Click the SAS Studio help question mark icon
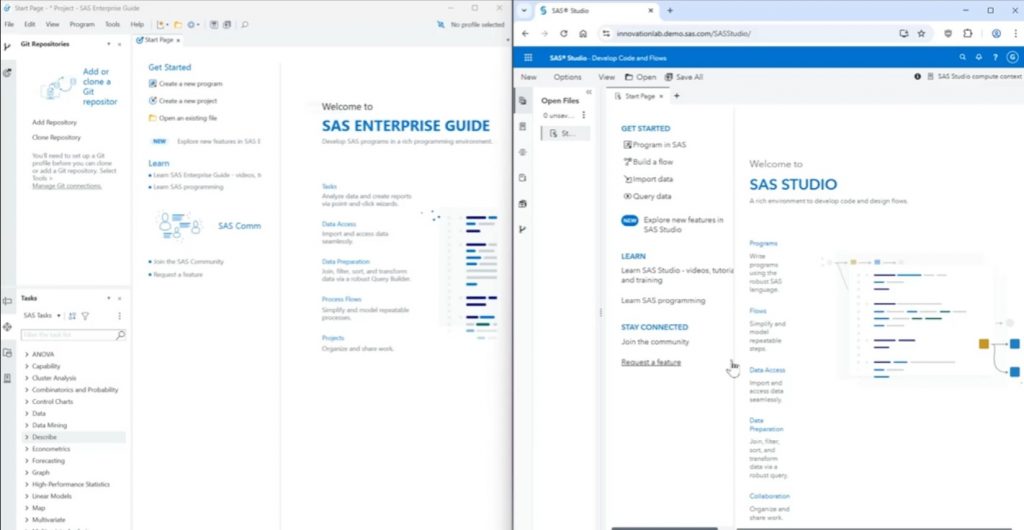 coord(995,57)
